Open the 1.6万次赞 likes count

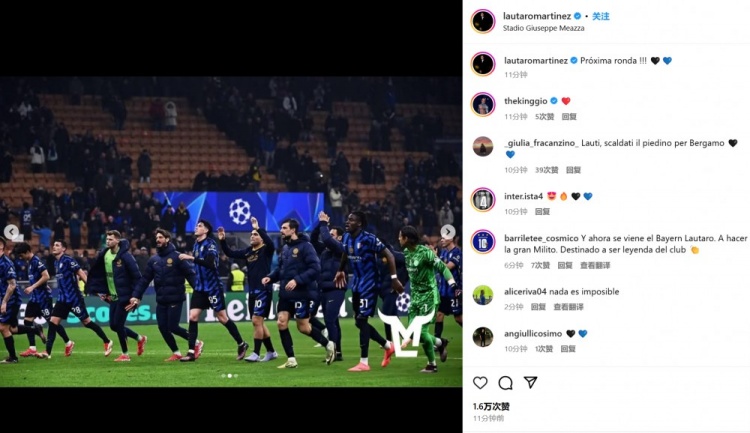pos(491,407)
